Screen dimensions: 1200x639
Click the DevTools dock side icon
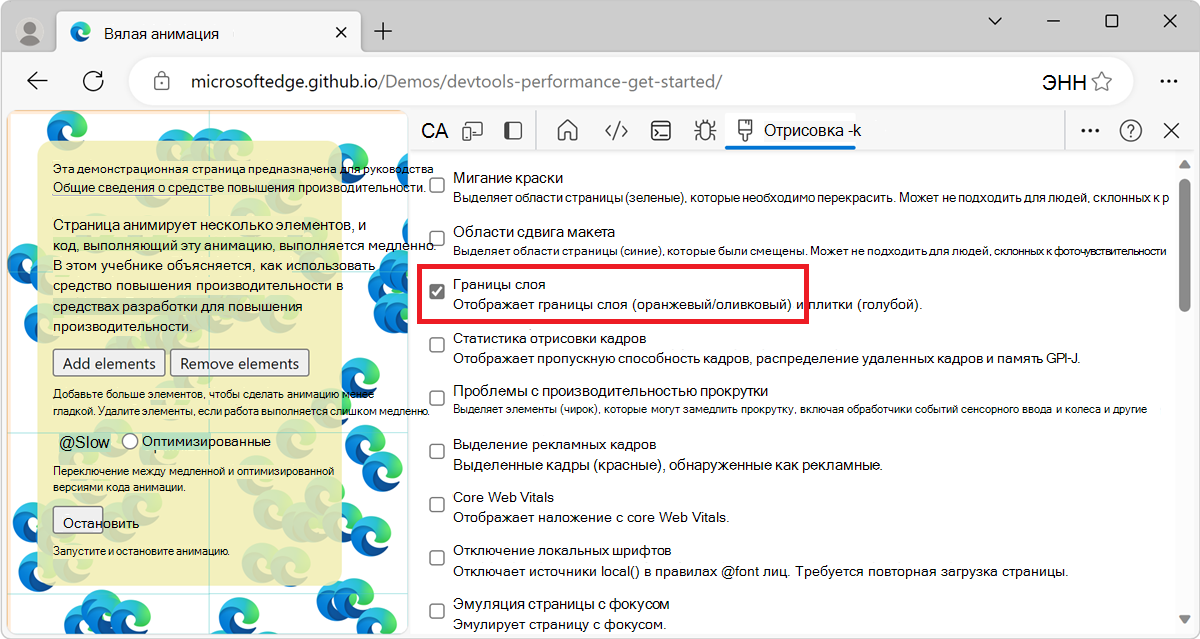(x=511, y=130)
